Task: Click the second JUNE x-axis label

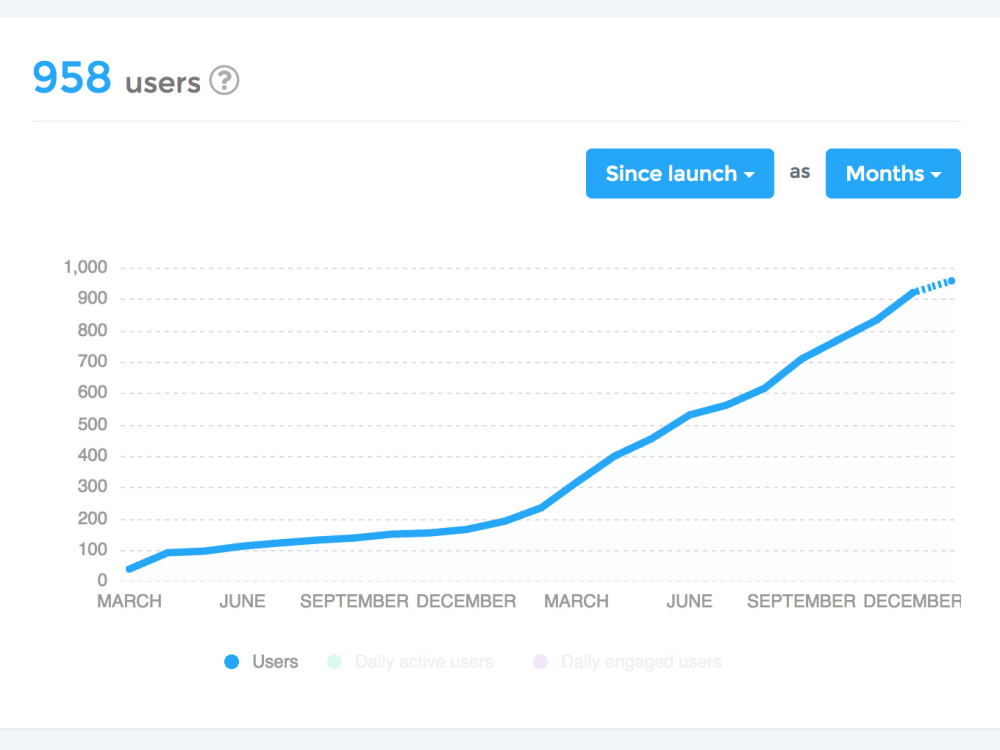Action: pos(689,601)
